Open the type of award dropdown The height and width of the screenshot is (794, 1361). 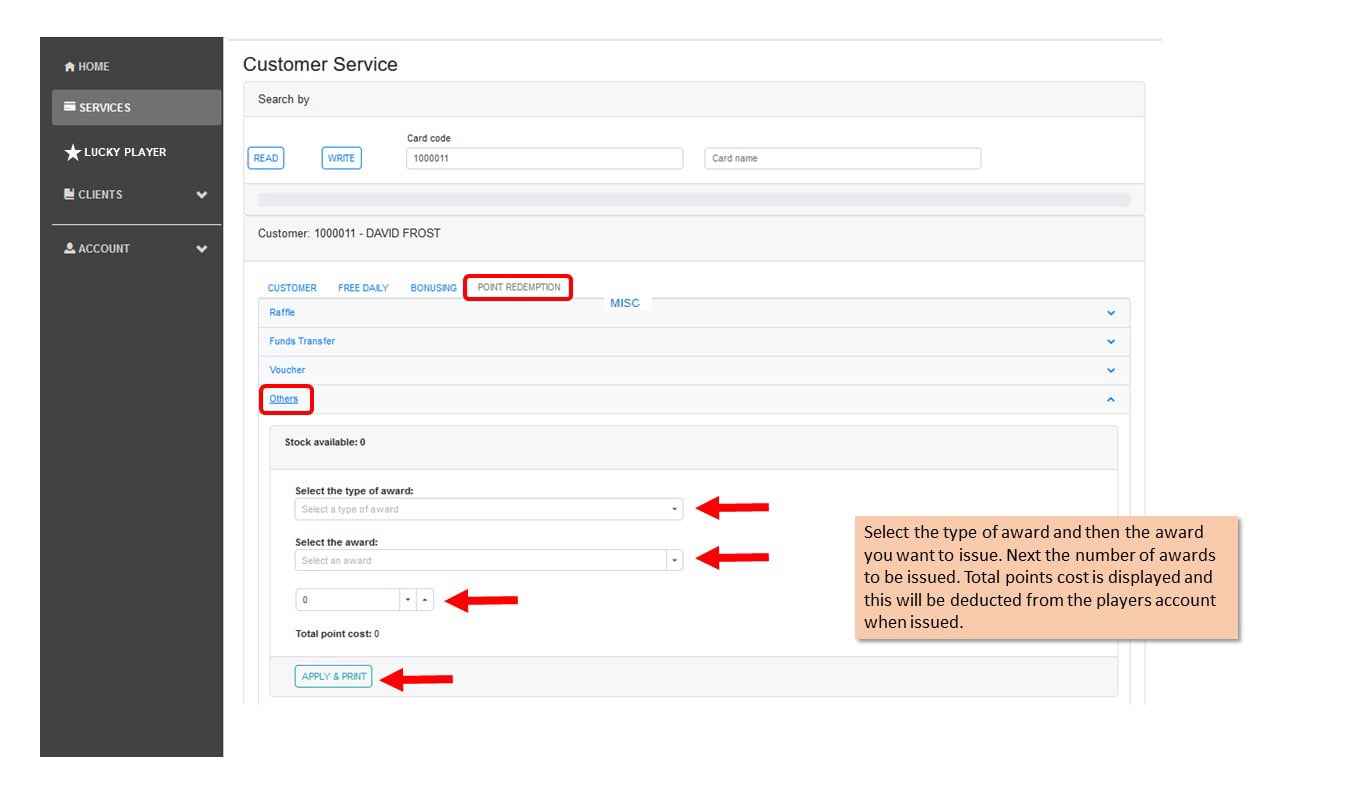click(489, 509)
